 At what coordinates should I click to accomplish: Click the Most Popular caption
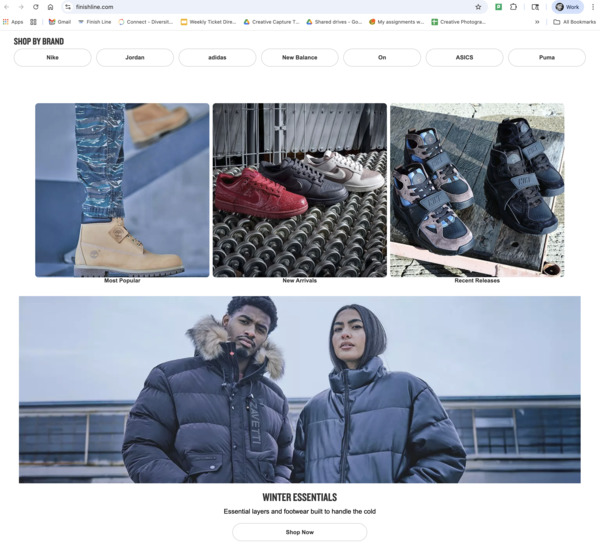coord(122,281)
